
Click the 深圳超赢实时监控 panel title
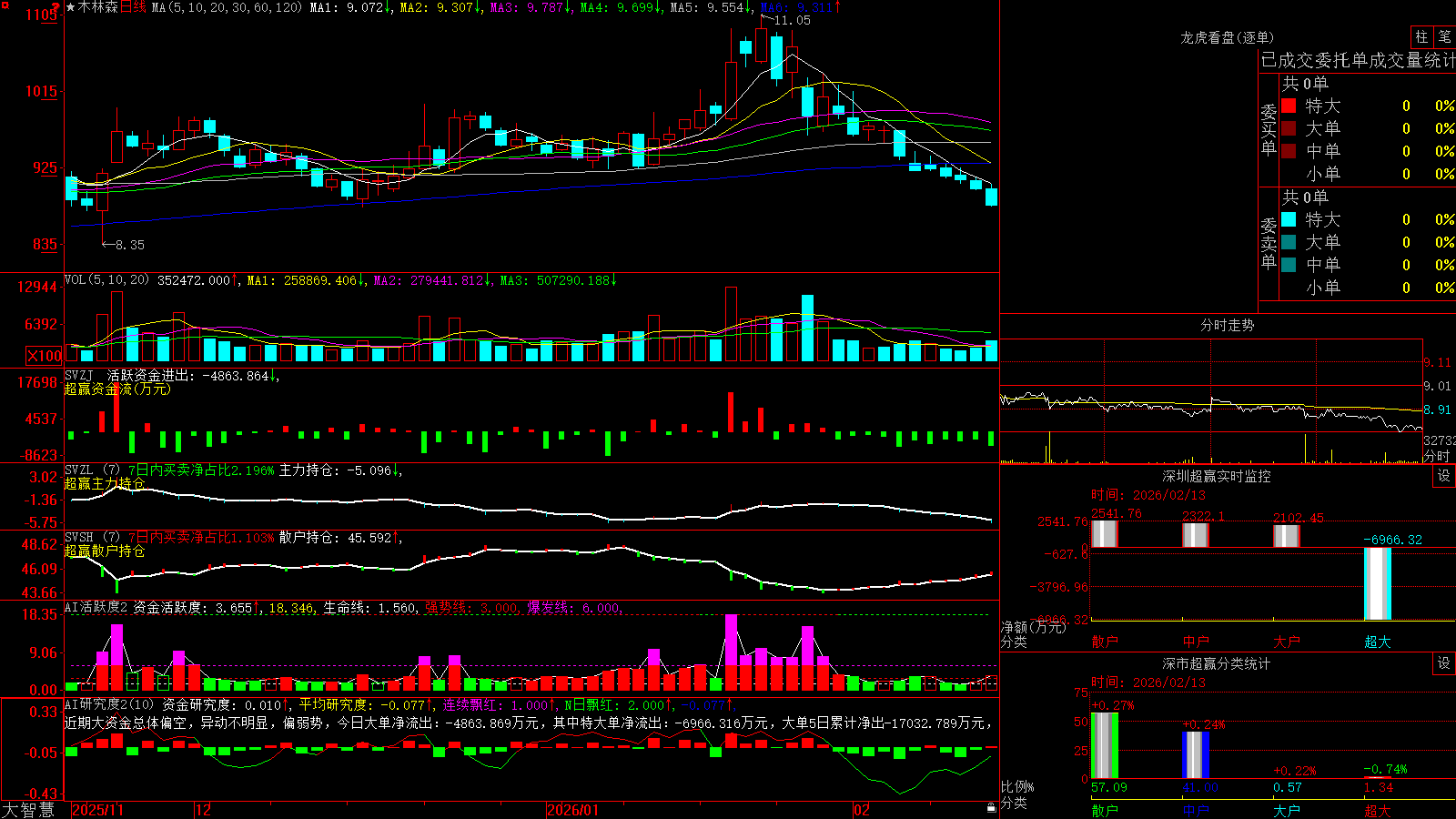[1217, 476]
